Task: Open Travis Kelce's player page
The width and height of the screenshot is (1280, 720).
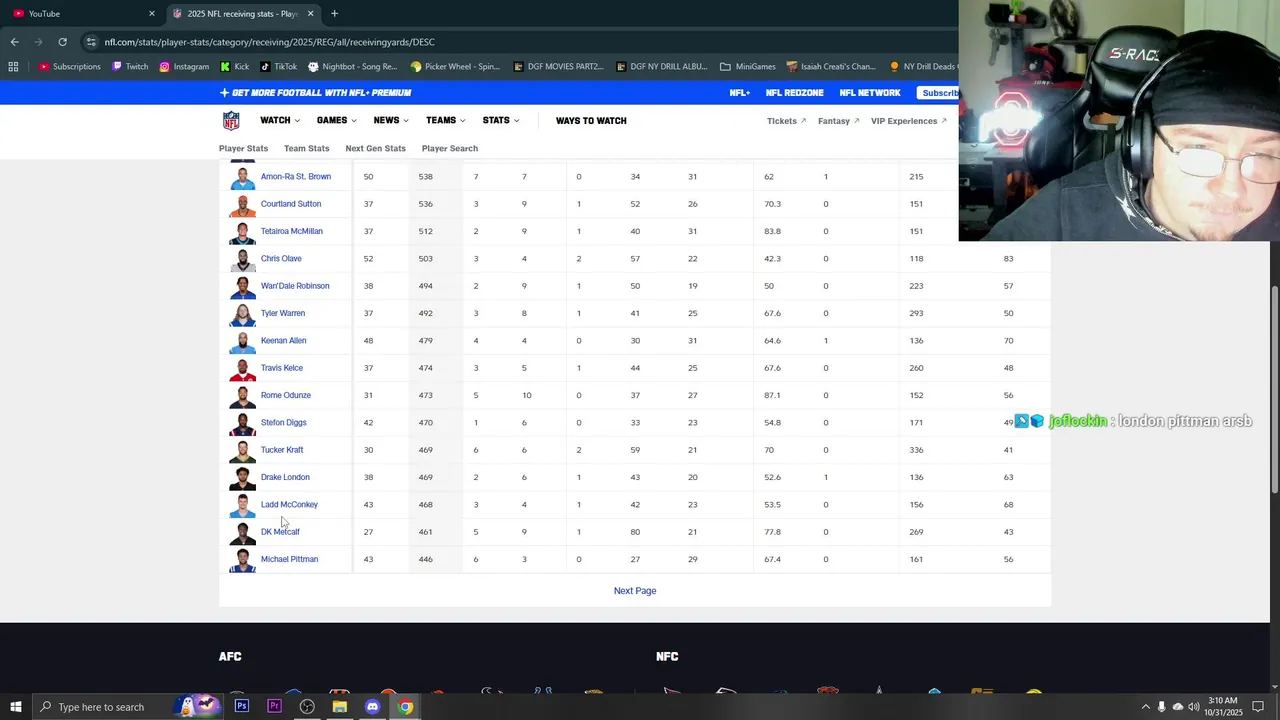Action: [x=281, y=368]
